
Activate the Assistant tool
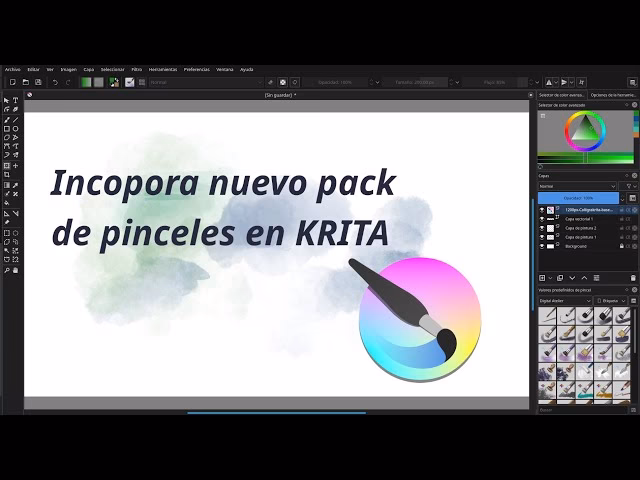point(7,213)
